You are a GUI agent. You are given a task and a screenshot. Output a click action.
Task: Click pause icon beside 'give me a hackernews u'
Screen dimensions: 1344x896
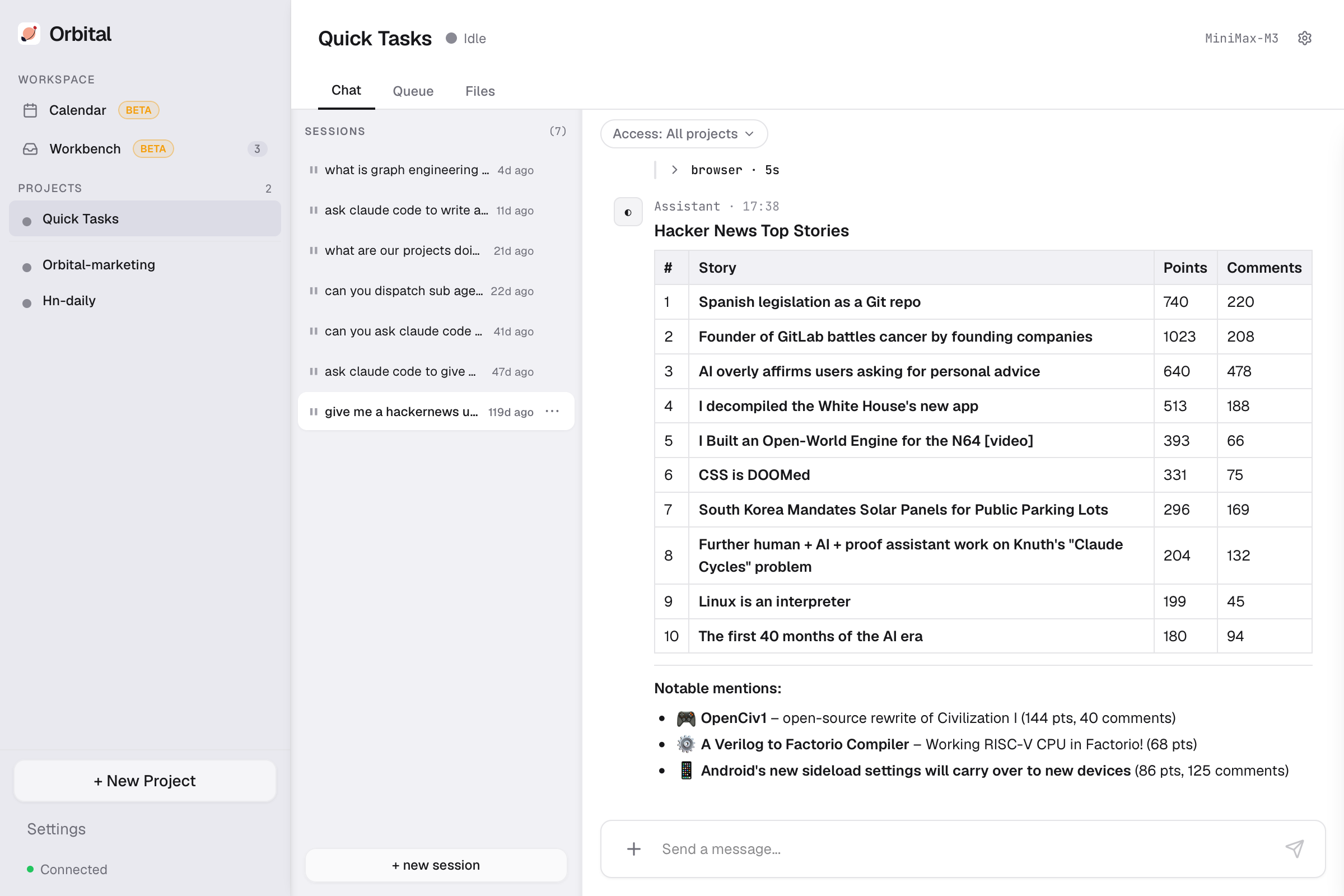coord(314,412)
